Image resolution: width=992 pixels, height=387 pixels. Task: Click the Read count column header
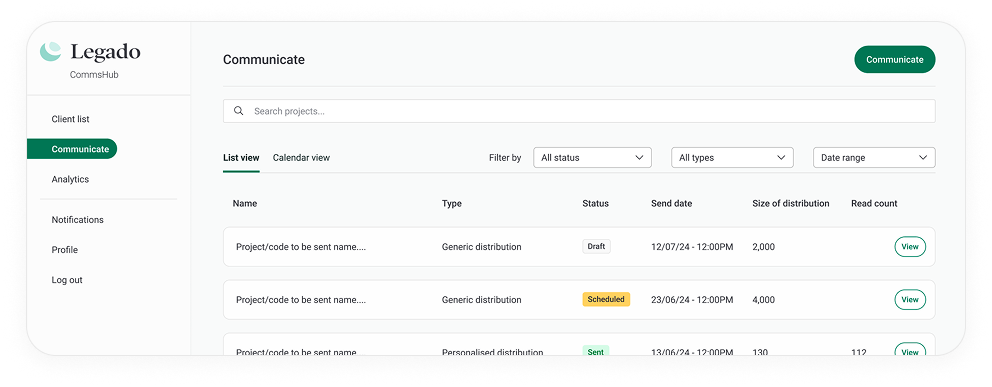tap(874, 204)
